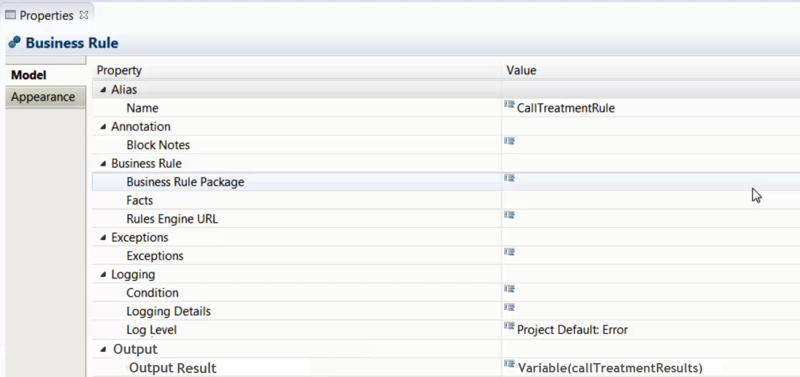Viewport: 800px width, 377px height.
Task: Select the Facts property row
Action: pyautogui.click(x=446, y=200)
